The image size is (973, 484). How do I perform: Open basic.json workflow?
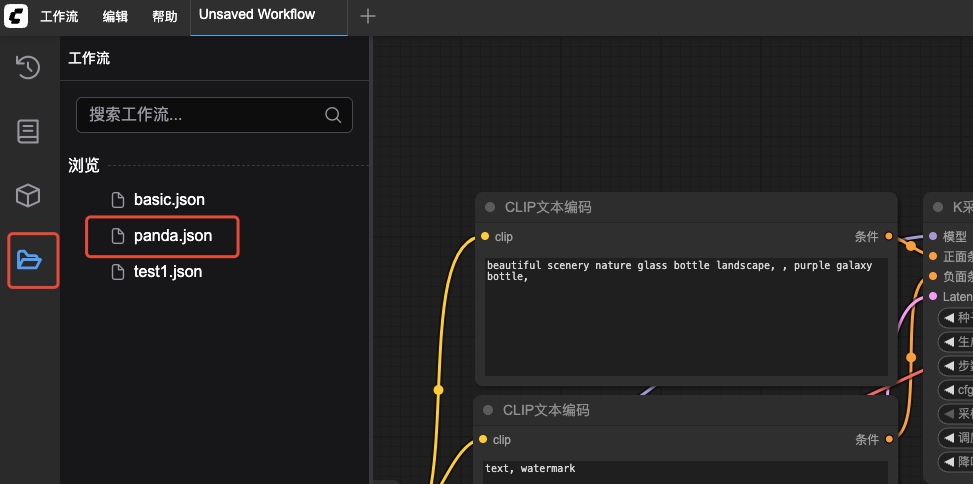(x=169, y=200)
